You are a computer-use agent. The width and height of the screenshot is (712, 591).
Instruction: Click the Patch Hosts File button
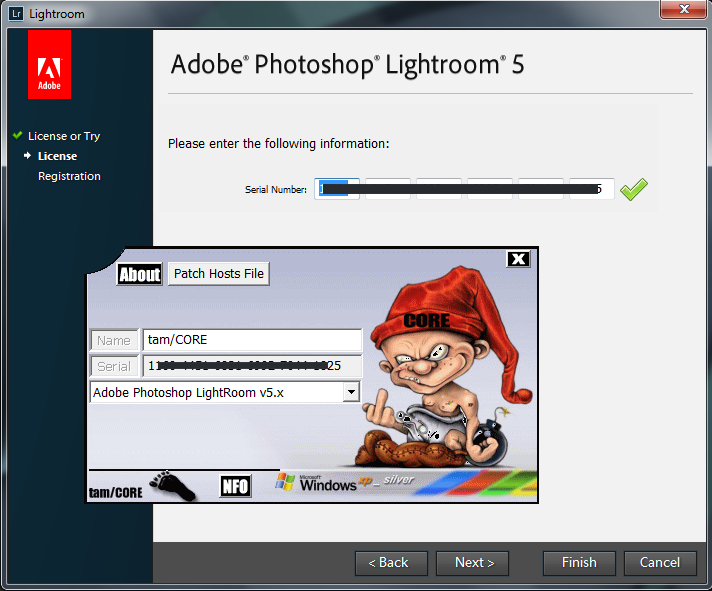tap(219, 274)
